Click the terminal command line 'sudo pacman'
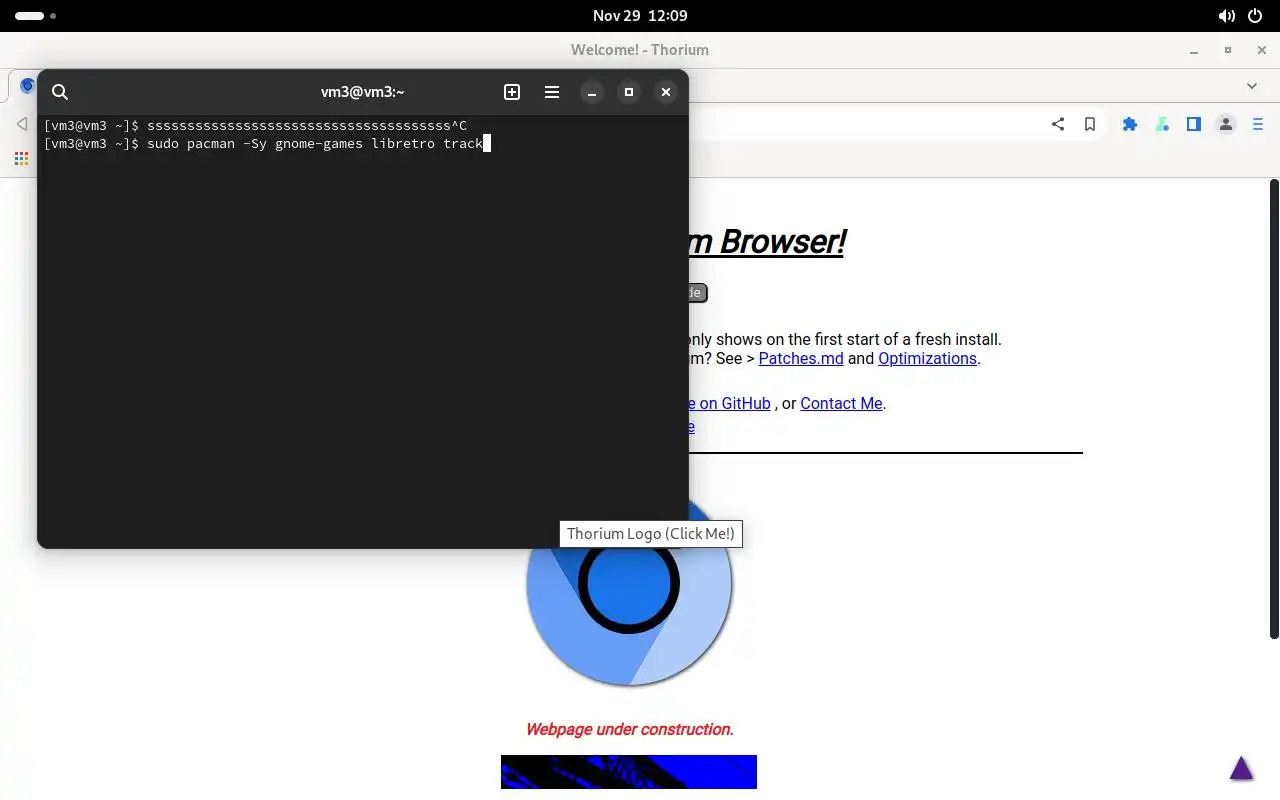 pyautogui.click(x=315, y=143)
